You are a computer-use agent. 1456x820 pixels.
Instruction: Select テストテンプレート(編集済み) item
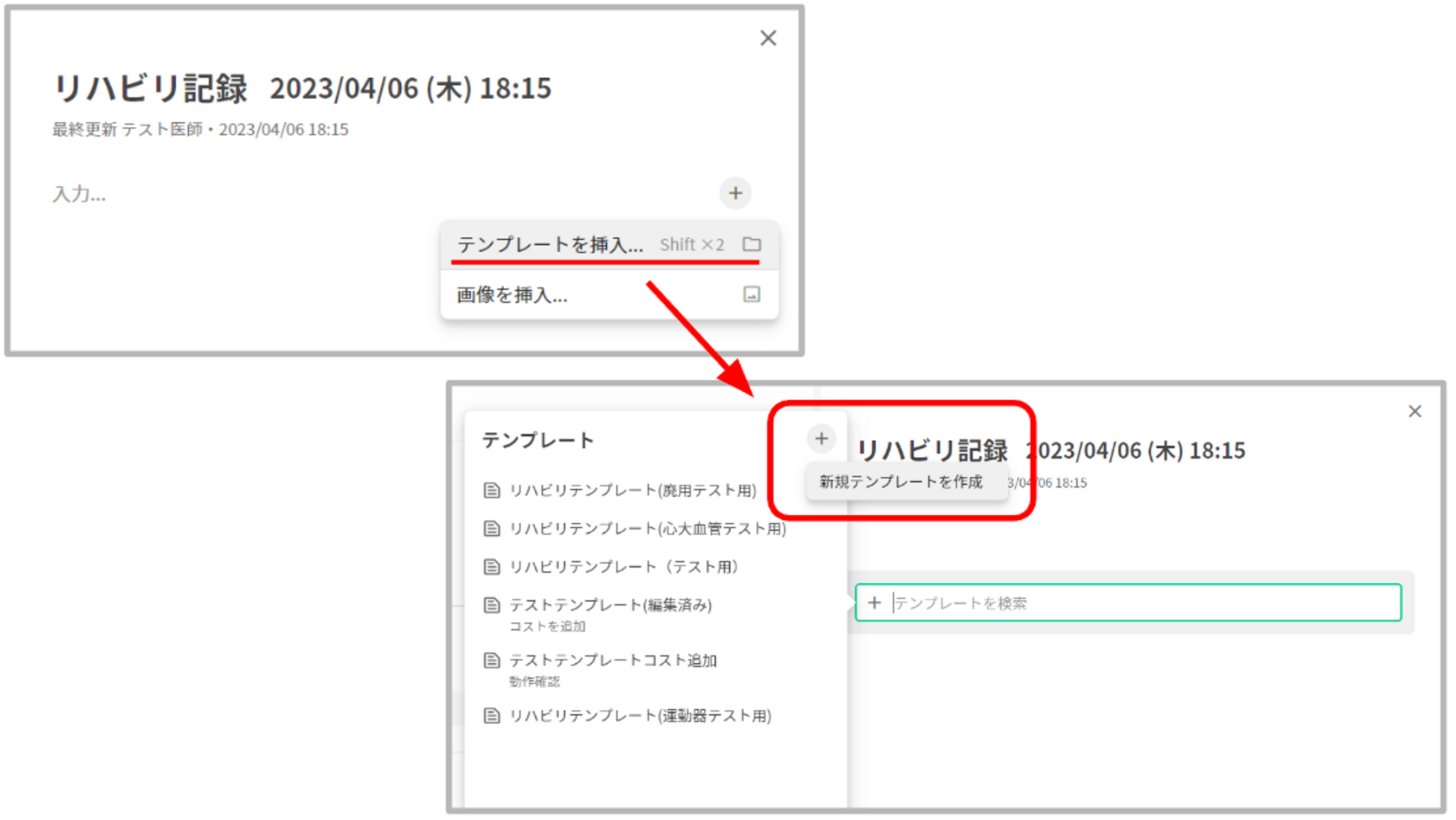click(x=610, y=605)
